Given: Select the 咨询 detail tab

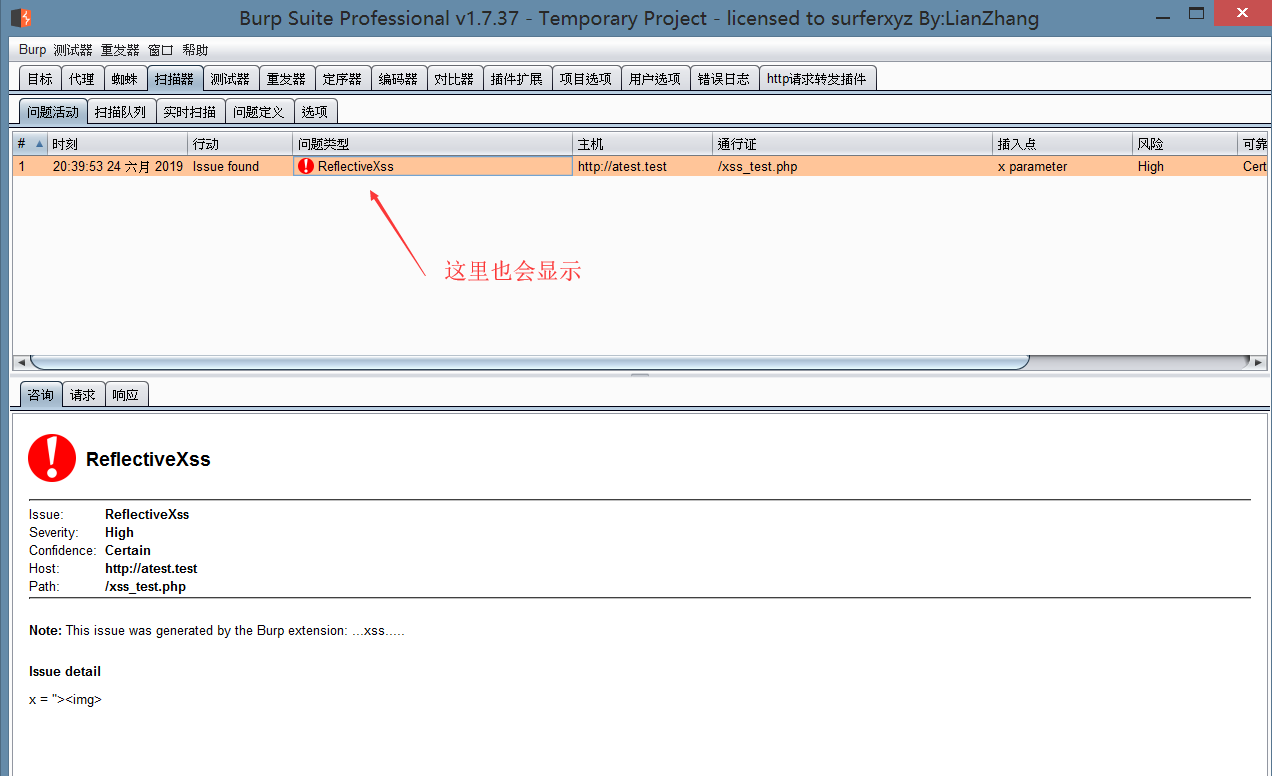Looking at the screenshot, I should [41, 395].
